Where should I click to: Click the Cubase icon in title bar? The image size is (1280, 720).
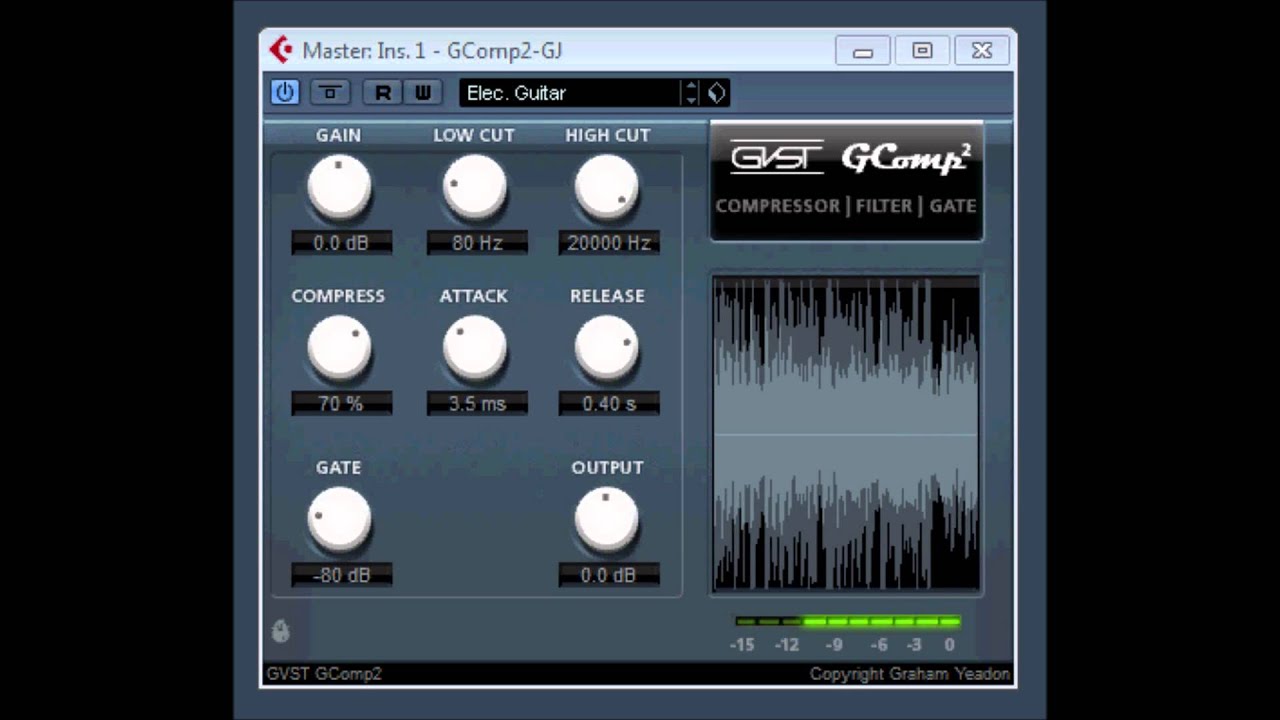(281, 49)
